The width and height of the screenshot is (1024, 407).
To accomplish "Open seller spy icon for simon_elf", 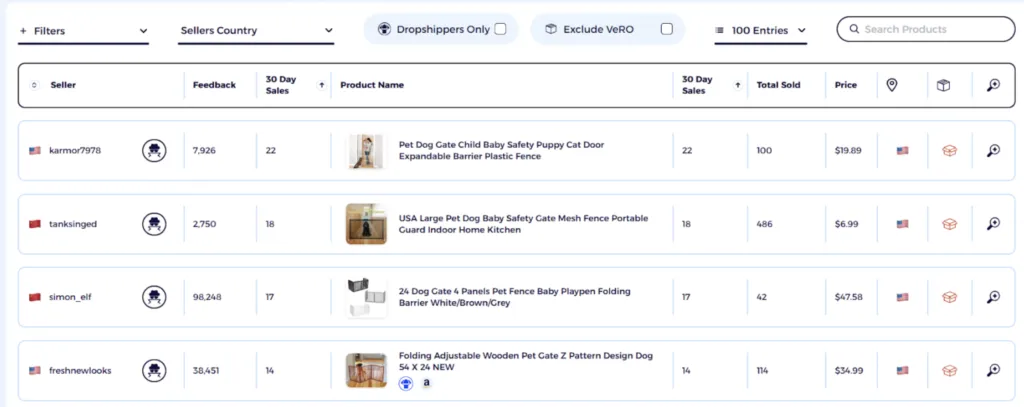I will pos(154,297).
